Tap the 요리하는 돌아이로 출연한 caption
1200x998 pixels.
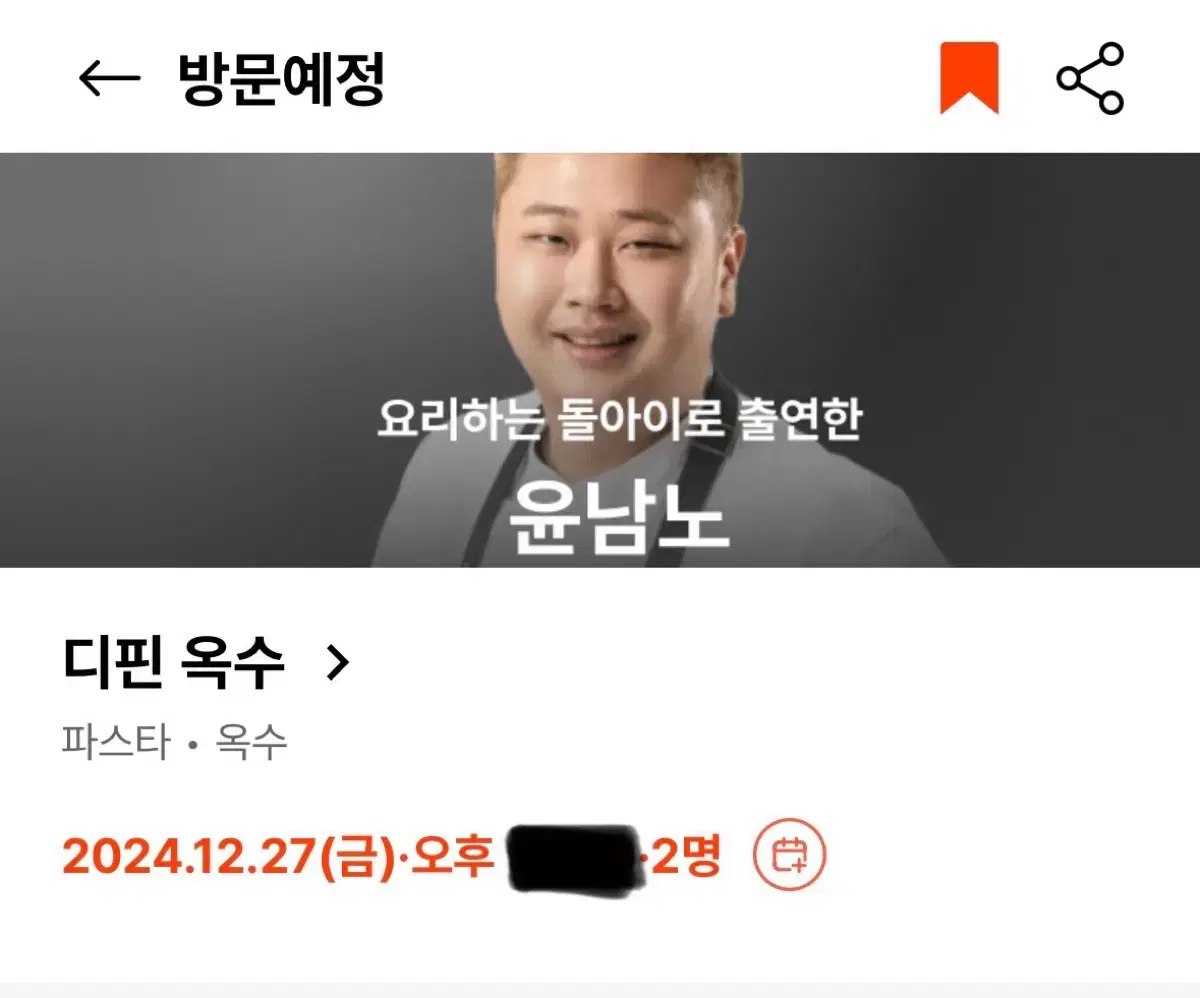619,421
